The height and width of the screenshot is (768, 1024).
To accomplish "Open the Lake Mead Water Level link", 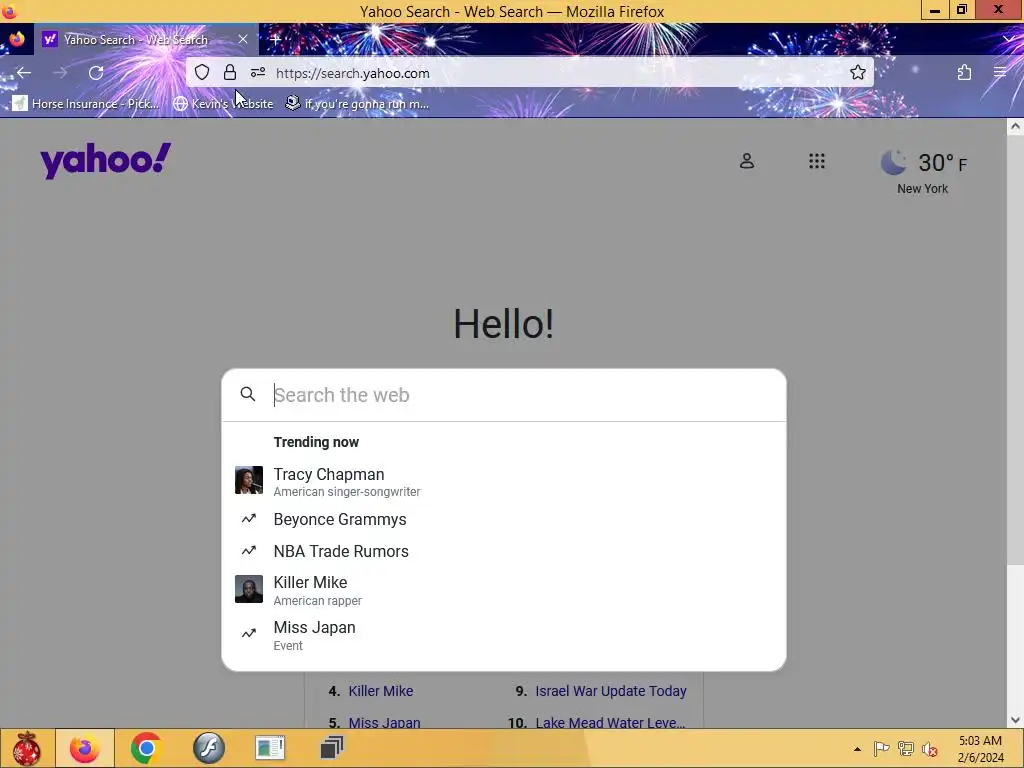I will coord(610,722).
